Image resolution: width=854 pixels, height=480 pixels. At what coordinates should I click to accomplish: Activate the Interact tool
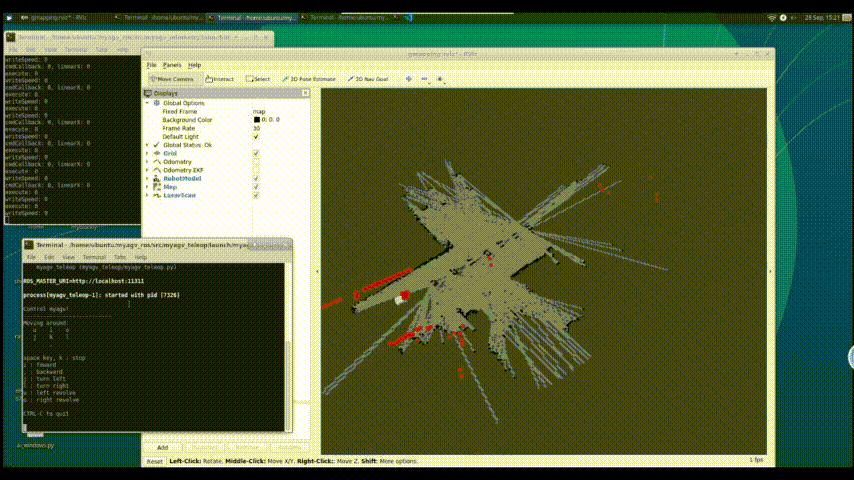[x=220, y=78]
